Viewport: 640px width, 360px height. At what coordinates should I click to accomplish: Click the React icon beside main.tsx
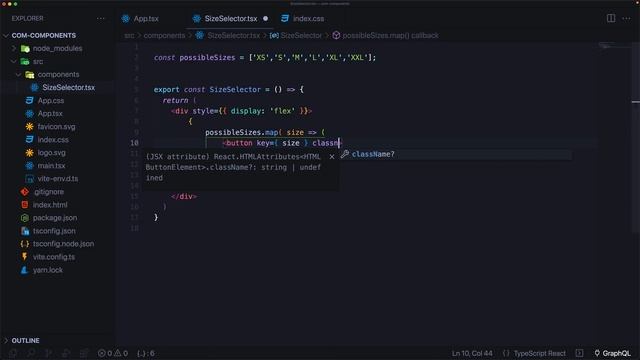pyautogui.click(x=29, y=166)
